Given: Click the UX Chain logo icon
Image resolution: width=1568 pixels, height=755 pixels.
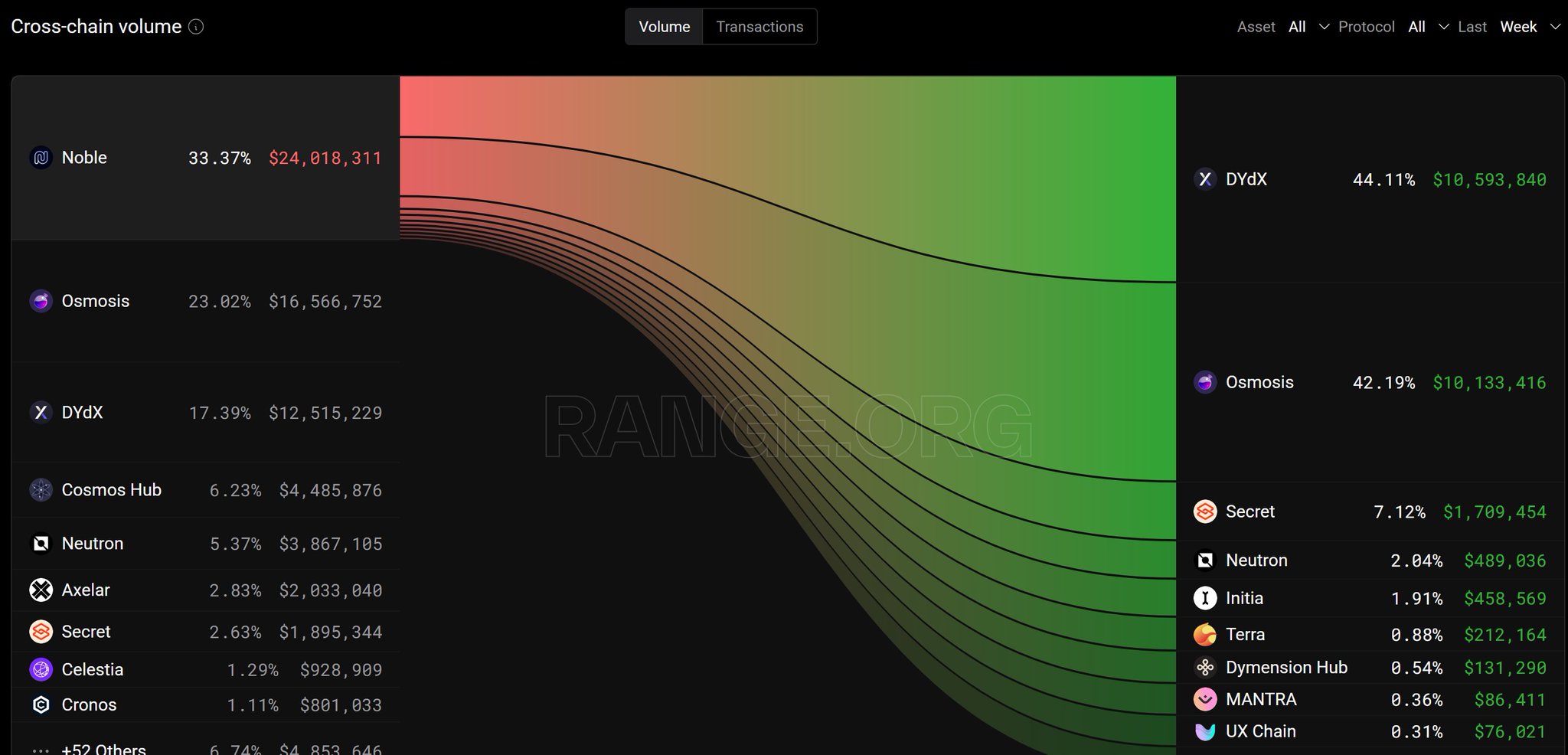Looking at the screenshot, I should pyautogui.click(x=1205, y=731).
